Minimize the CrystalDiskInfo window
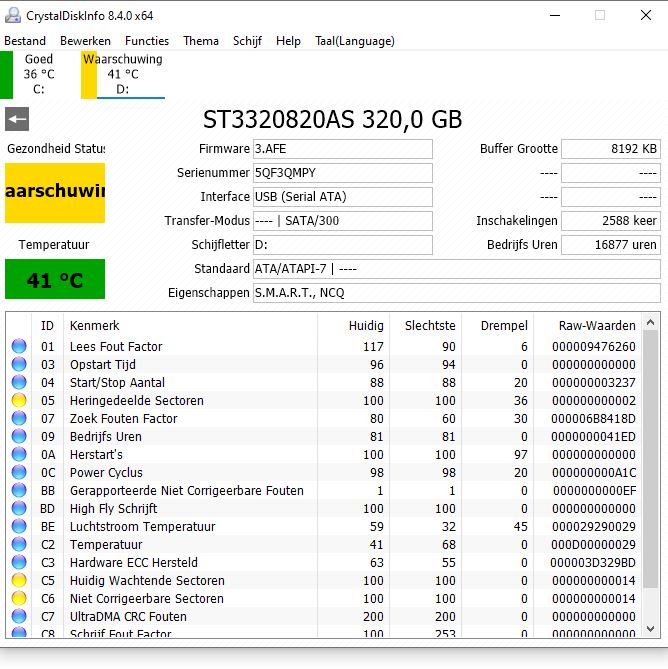The height and width of the screenshot is (669, 668). pos(555,16)
